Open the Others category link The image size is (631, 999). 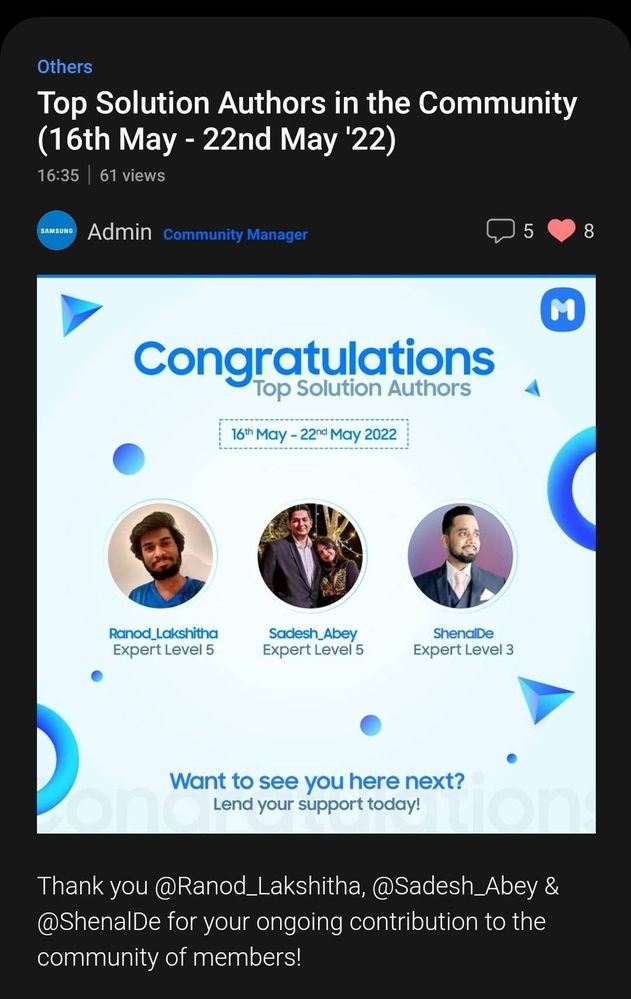click(x=64, y=66)
